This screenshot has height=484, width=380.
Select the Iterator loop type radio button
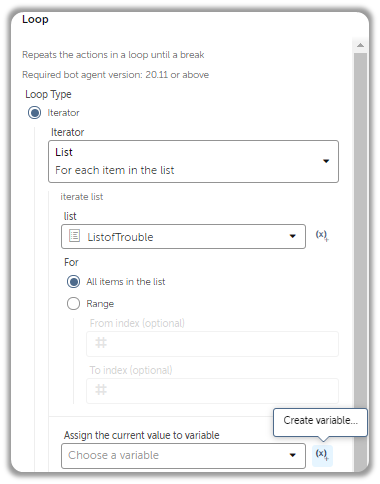34,113
